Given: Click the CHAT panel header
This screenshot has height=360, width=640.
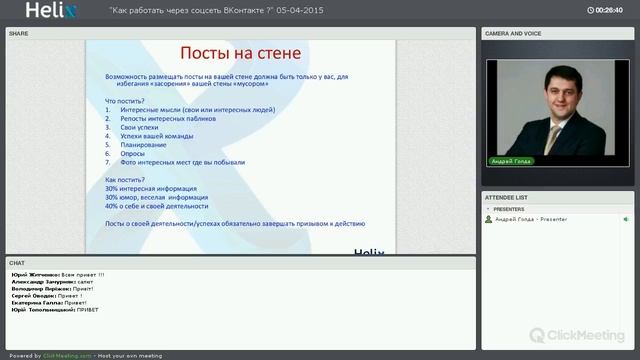Looking at the screenshot, I should point(240,263).
